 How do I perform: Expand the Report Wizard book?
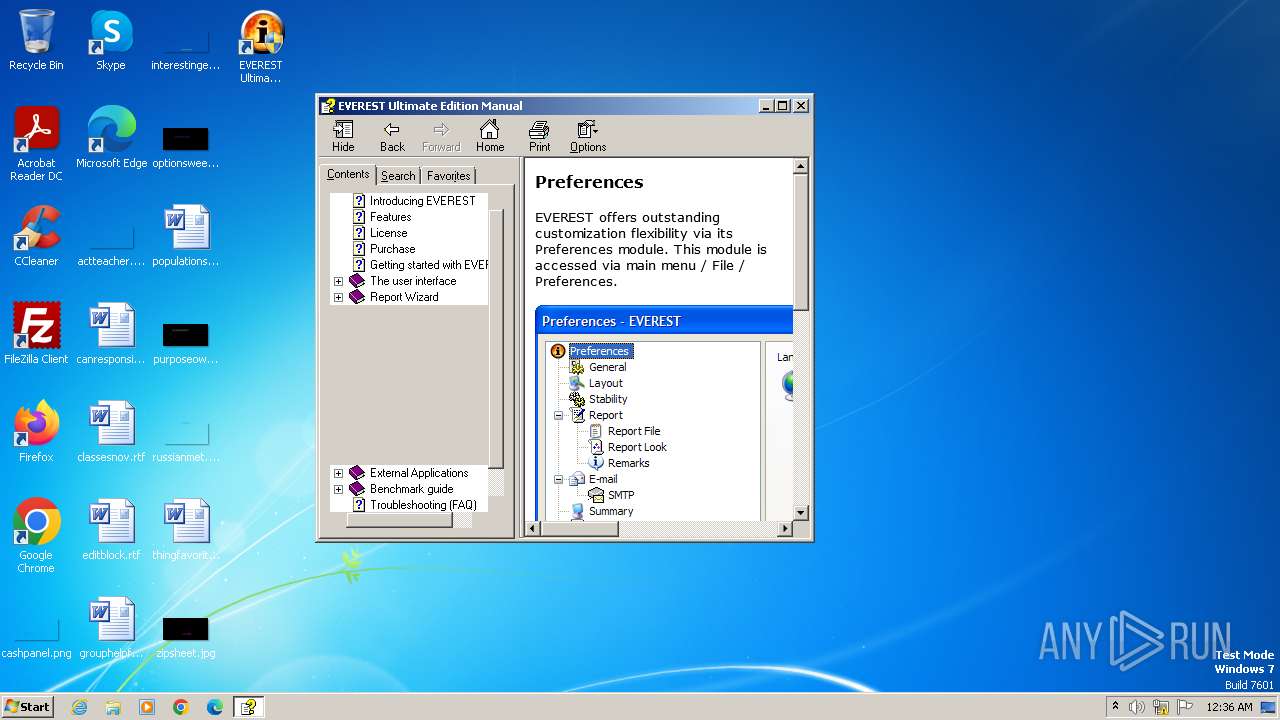coord(338,298)
